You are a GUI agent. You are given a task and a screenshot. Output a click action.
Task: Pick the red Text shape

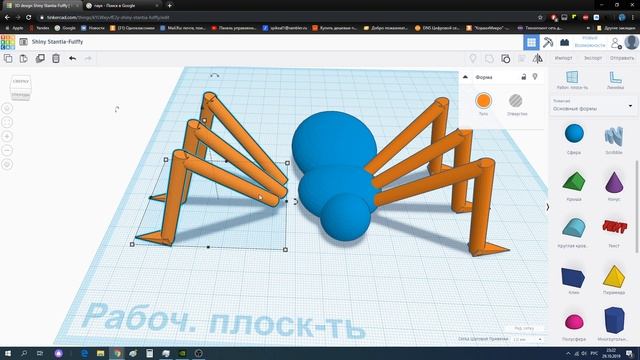tap(614, 226)
